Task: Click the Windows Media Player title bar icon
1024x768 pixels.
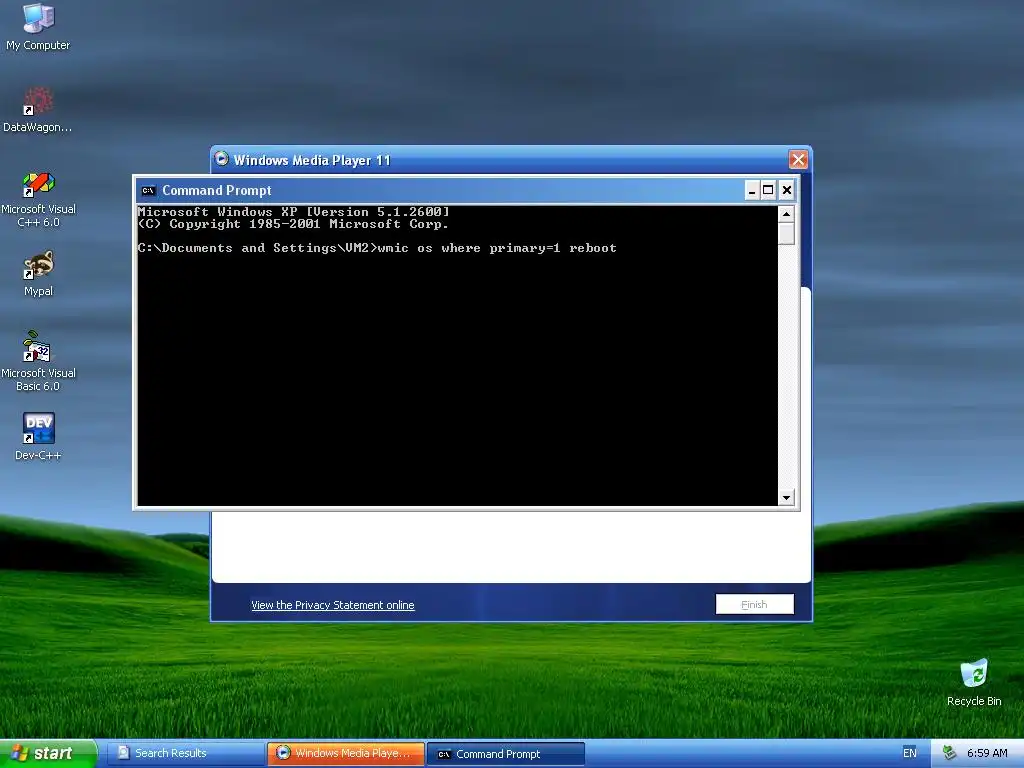Action: click(x=221, y=159)
